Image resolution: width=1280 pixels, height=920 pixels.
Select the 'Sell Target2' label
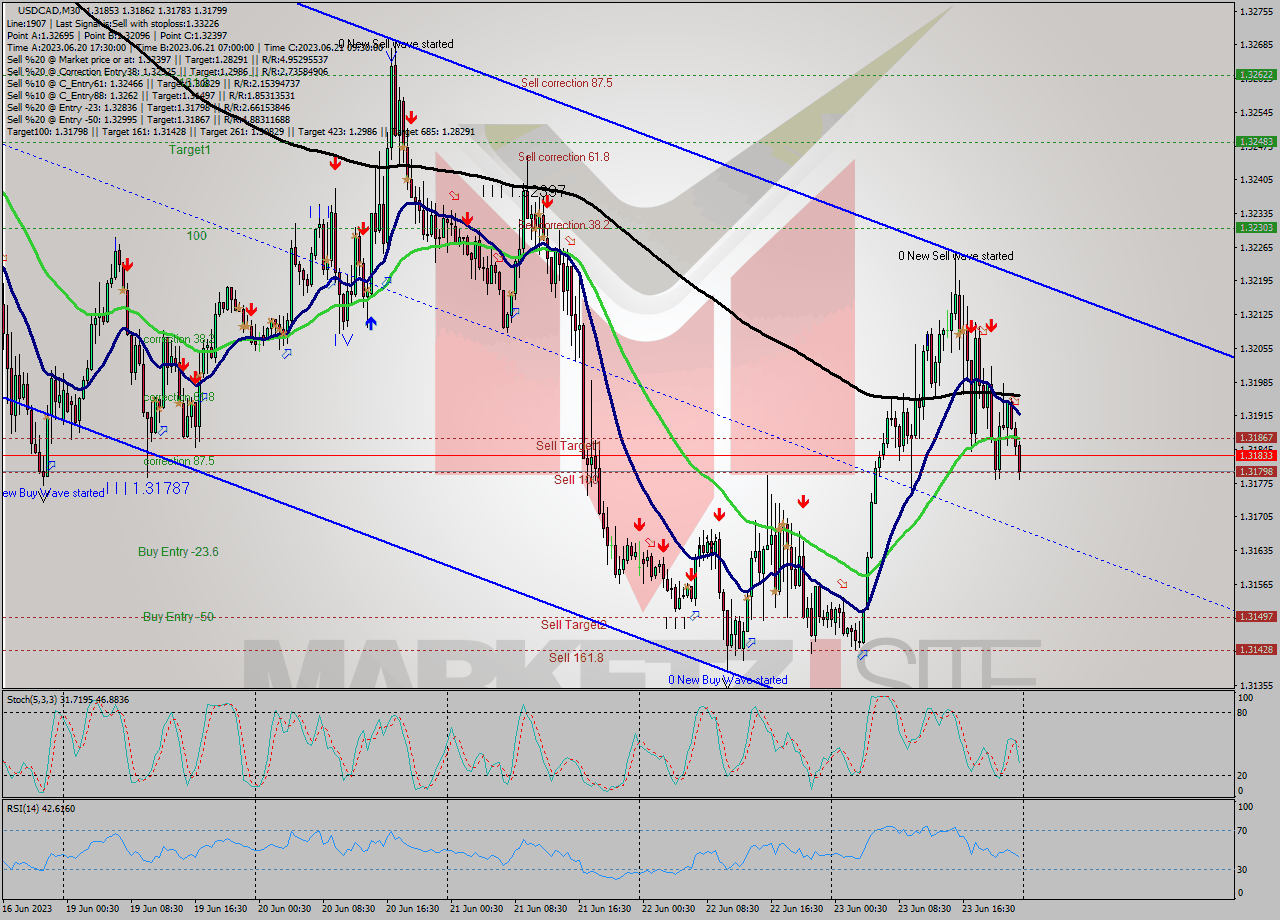(x=573, y=625)
